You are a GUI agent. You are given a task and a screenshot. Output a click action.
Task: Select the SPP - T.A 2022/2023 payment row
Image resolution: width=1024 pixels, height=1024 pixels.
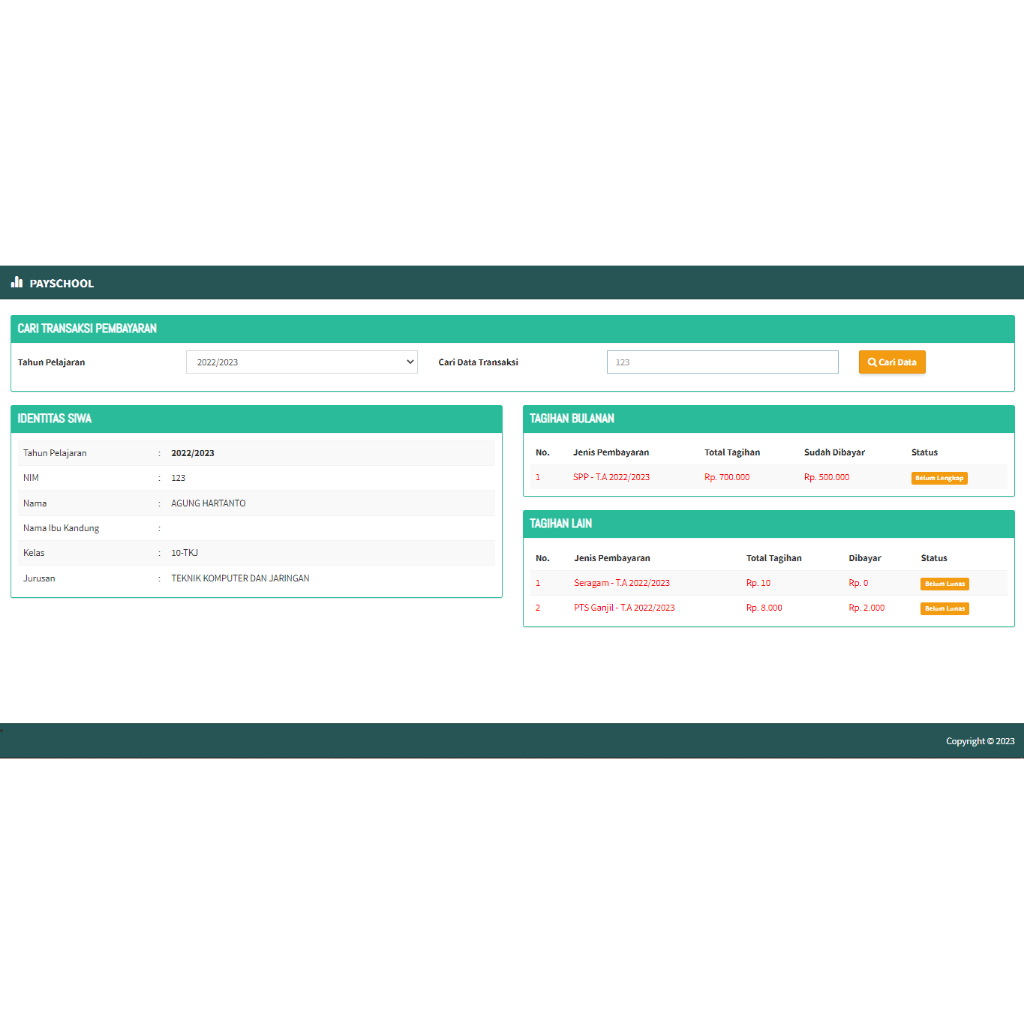point(769,477)
